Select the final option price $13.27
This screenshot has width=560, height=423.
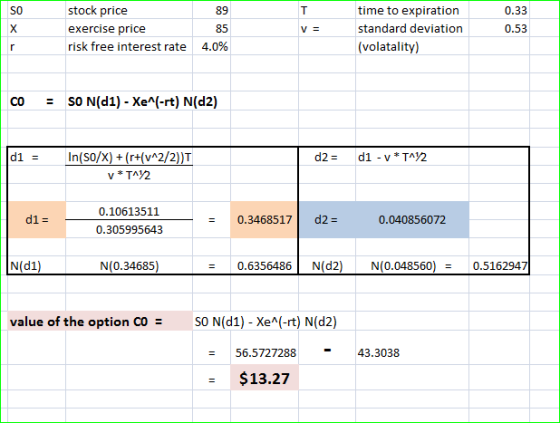(x=264, y=378)
